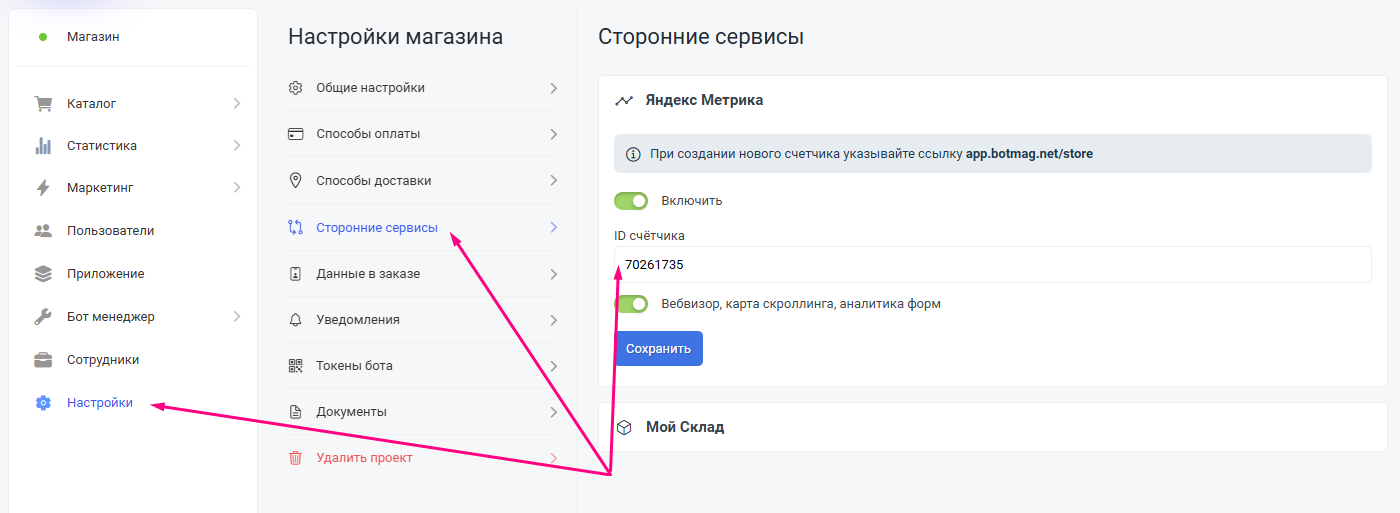Image resolution: width=1400 pixels, height=513 pixels.
Task: Click the wrench Bot manager icon
Action: coord(43,317)
